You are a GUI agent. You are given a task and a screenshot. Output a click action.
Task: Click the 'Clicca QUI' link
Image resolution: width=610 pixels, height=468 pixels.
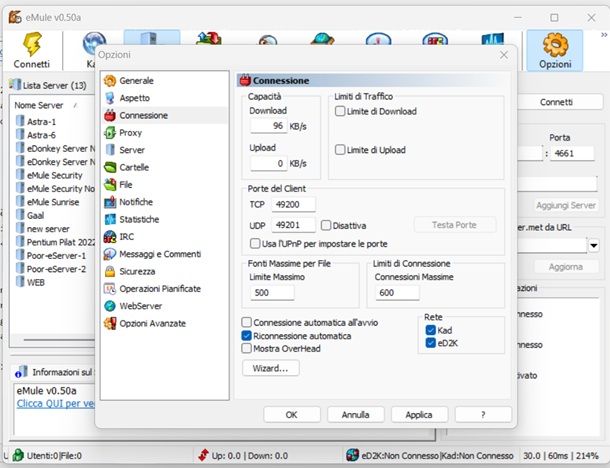pyautogui.click(x=55, y=404)
